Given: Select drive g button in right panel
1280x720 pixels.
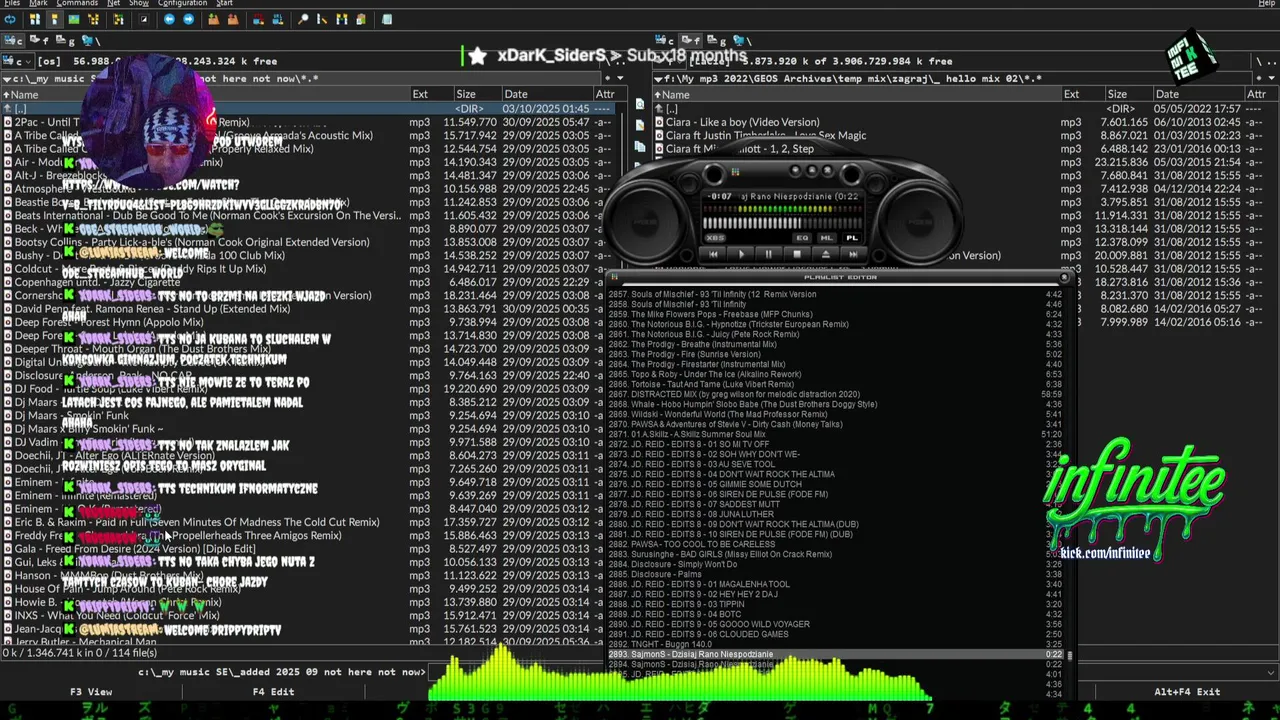Looking at the screenshot, I should (x=717, y=41).
